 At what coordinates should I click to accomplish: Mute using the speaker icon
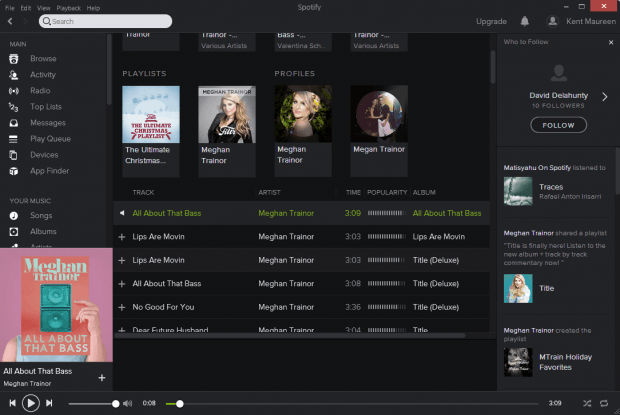127,404
